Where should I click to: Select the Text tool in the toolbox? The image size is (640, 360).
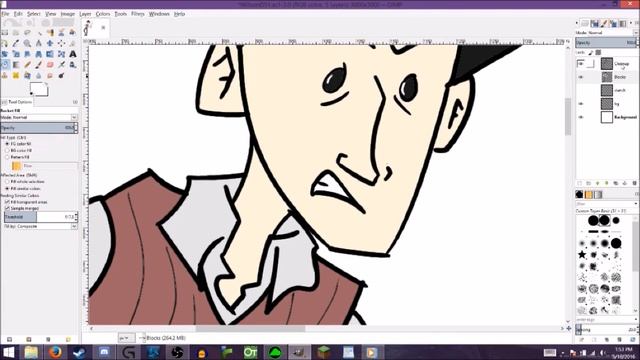click(x=73, y=54)
